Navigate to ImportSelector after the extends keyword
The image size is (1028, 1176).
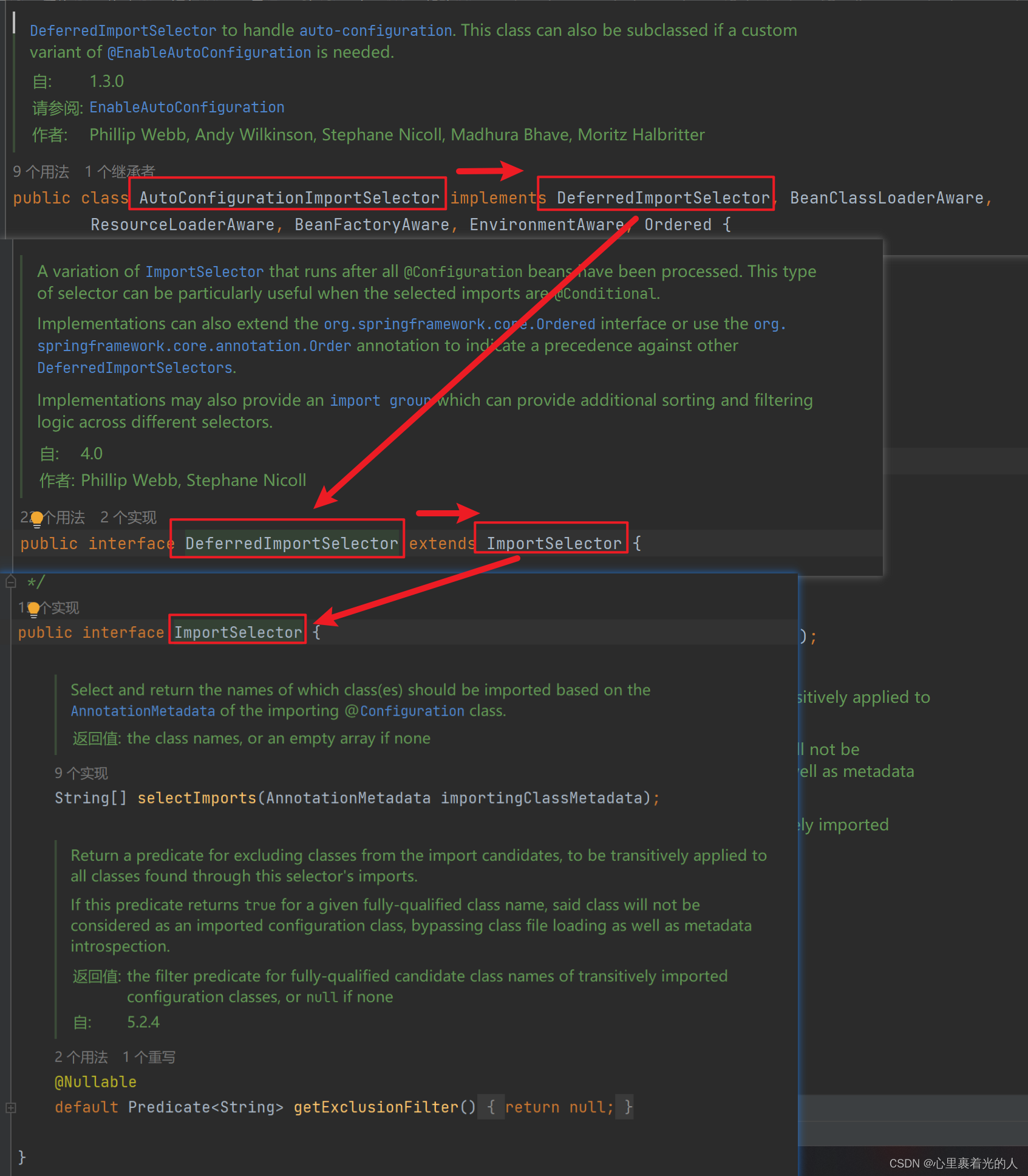point(554,544)
